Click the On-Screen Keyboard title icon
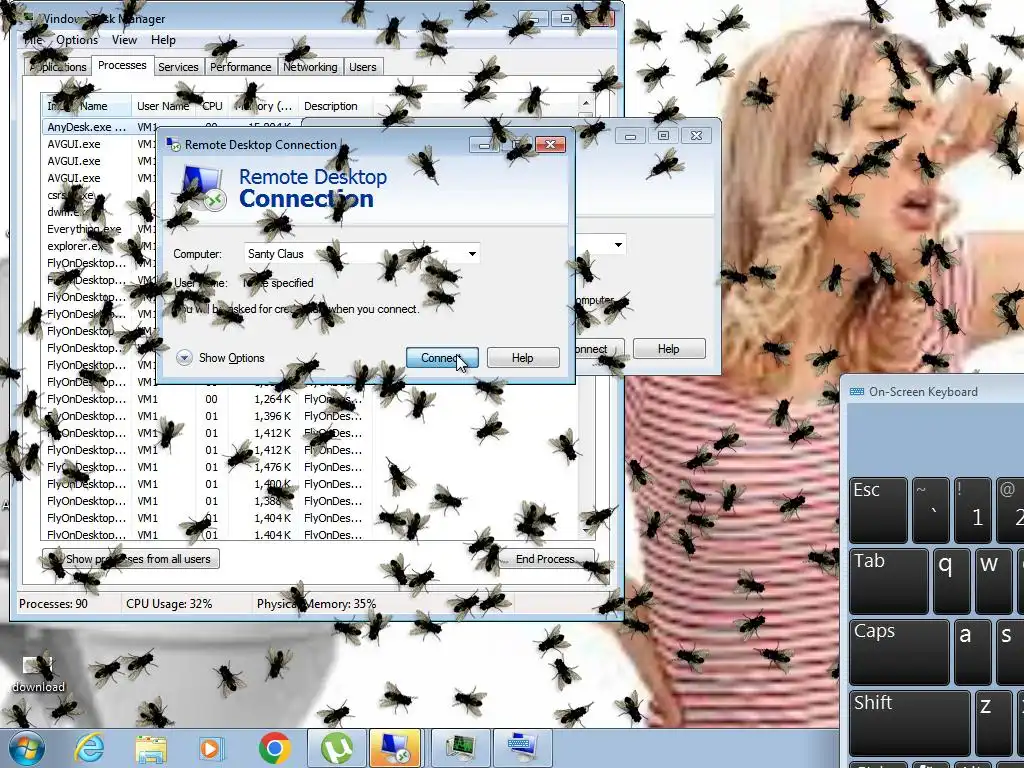This screenshot has height=768, width=1024. pyautogui.click(x=856, y=392)
